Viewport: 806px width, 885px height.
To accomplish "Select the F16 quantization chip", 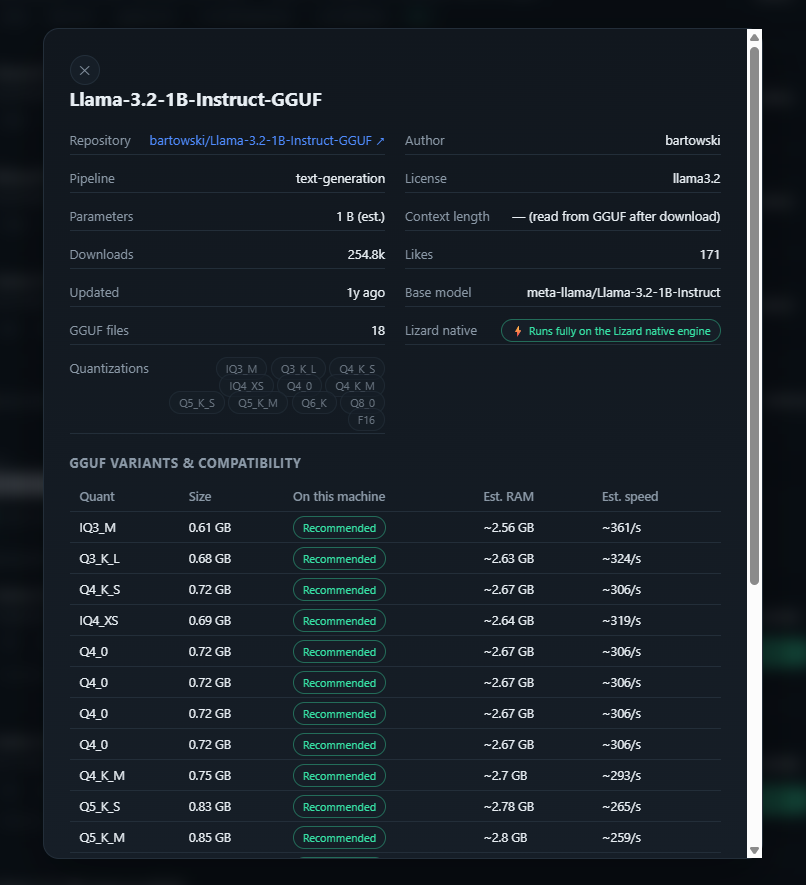I will tap(366, 420).
